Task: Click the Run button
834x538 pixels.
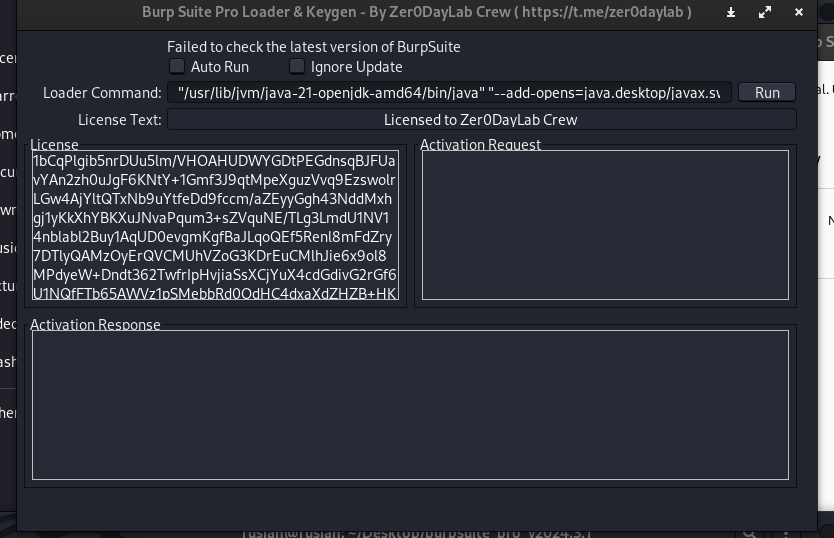Action: click(767, 93)
